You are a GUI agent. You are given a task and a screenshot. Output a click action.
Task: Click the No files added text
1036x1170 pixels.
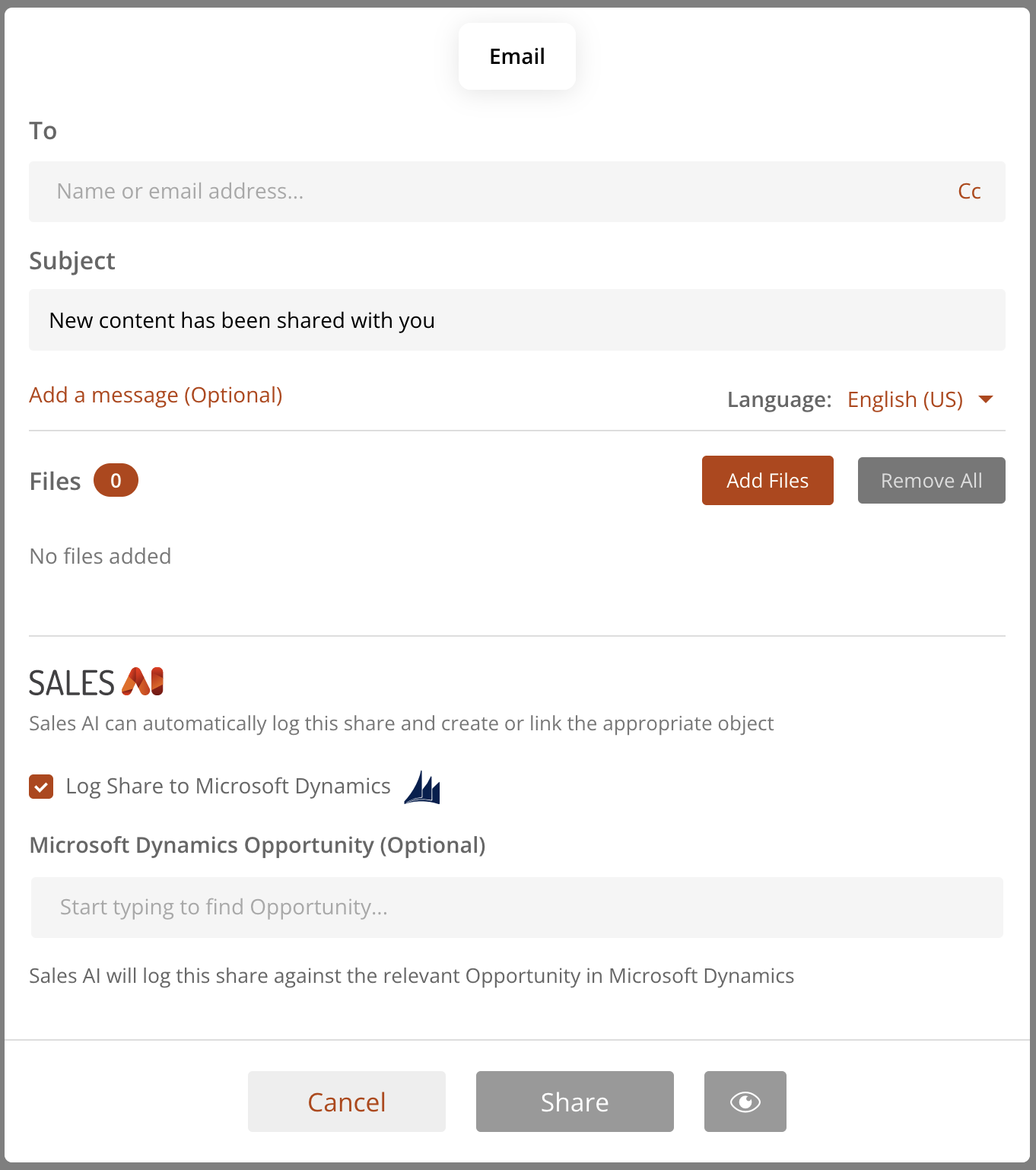coord(100,556)
